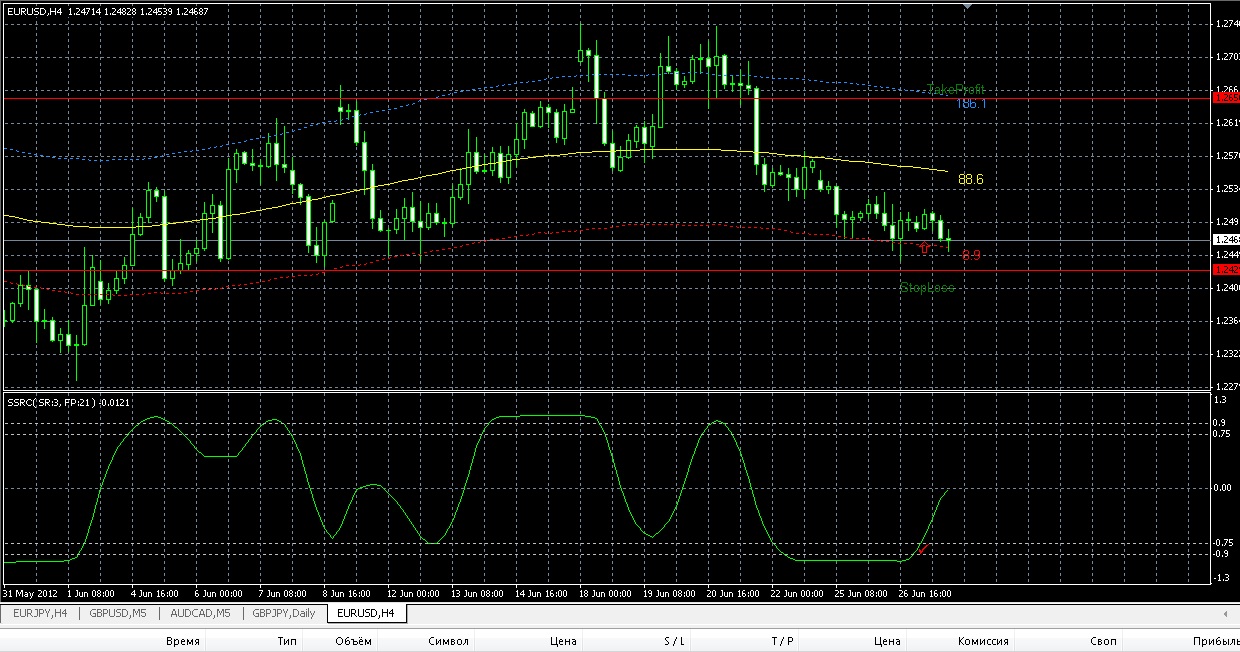
Task: Sort by the Объём column header
Action: [x=354, y=641]
